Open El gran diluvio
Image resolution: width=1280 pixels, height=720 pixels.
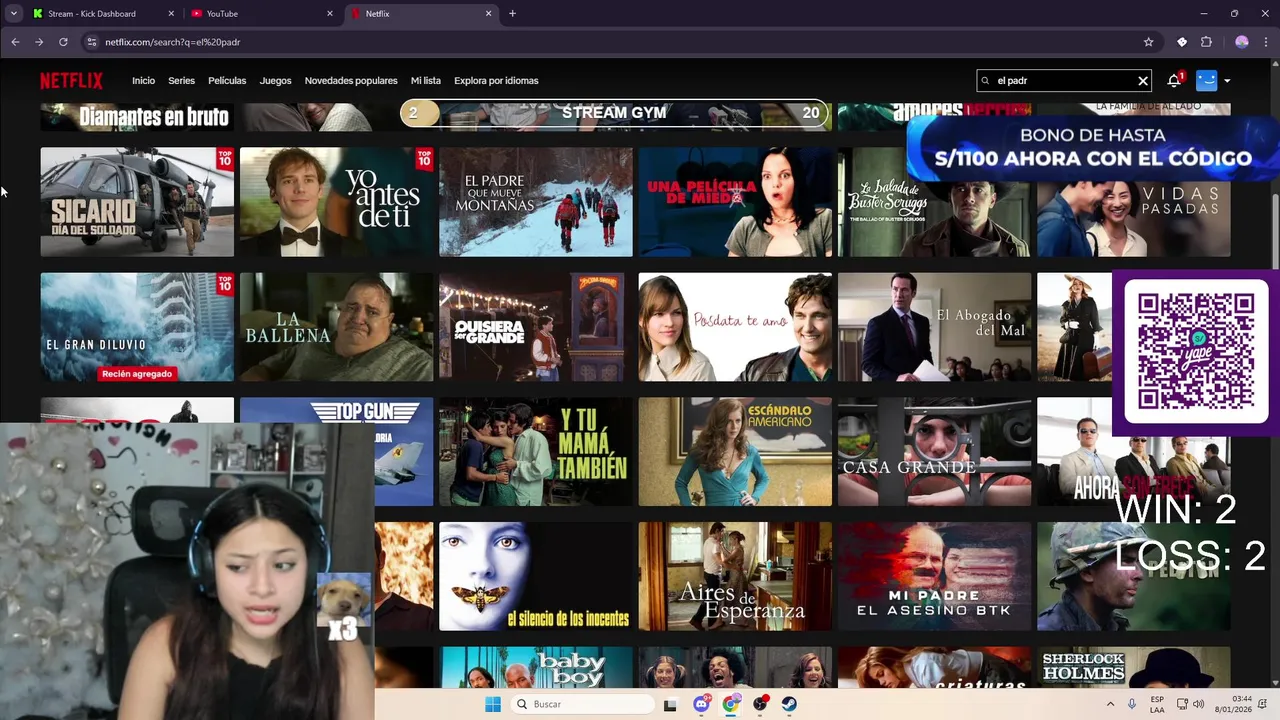coord(137,327)
